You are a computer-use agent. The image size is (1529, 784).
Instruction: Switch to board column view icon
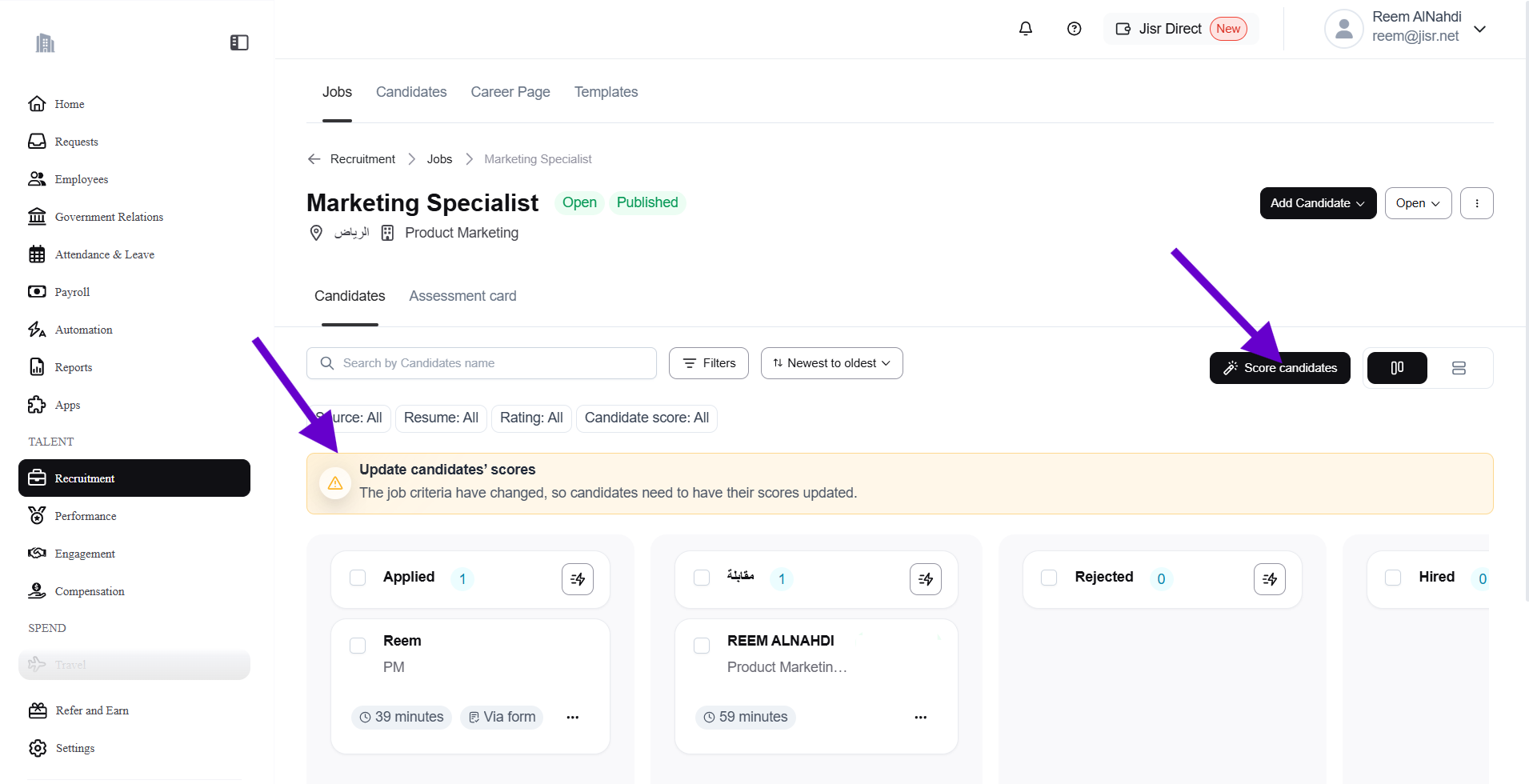[x=1396, y=368]
